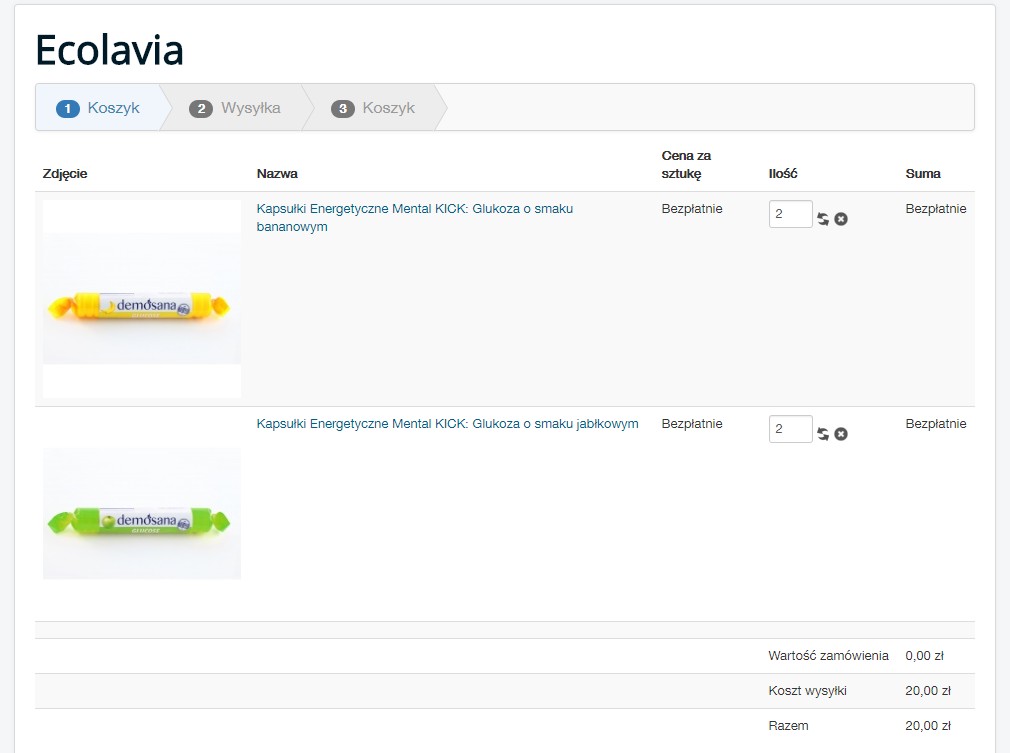Remove apple-flavored glucose from cart
The width and height of the screenshot is (1010, 753).
(841, 434)
